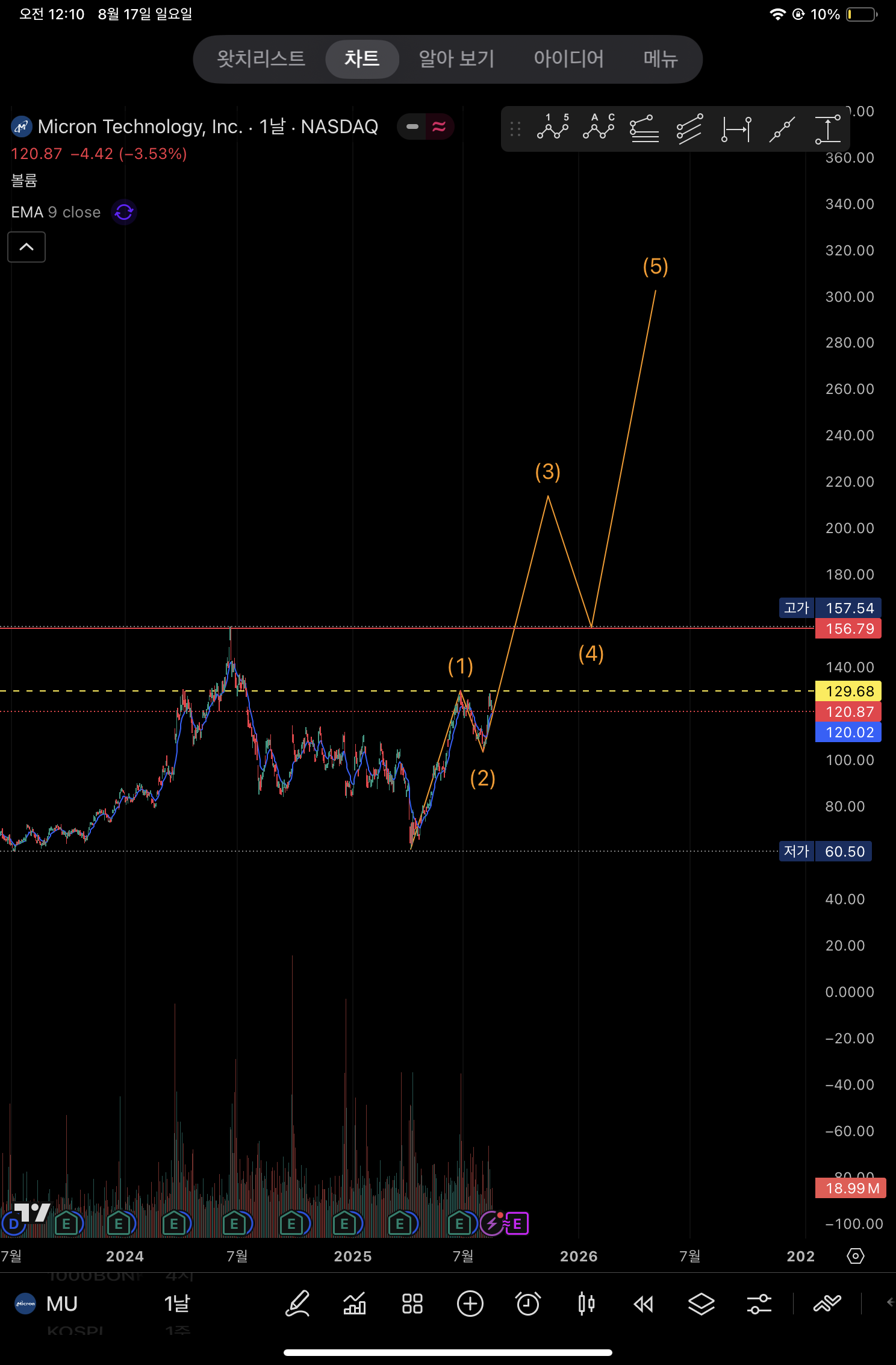Open the candlestick chart type selector
896x1365 pixels.
pos(586,1304)
